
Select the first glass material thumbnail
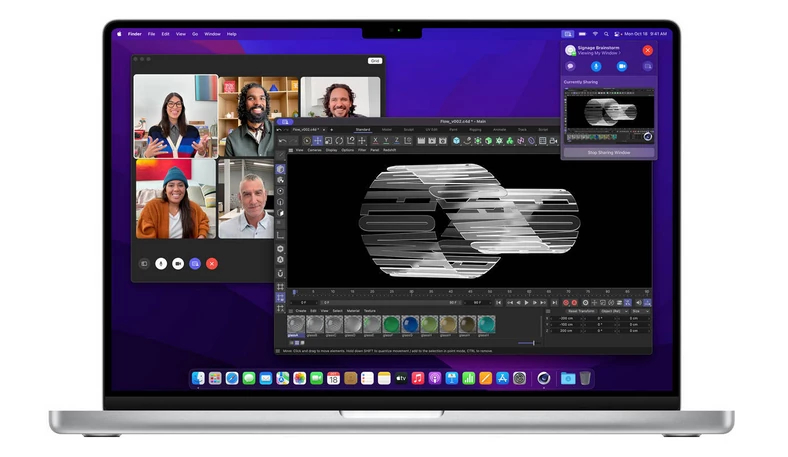(296, 324)
